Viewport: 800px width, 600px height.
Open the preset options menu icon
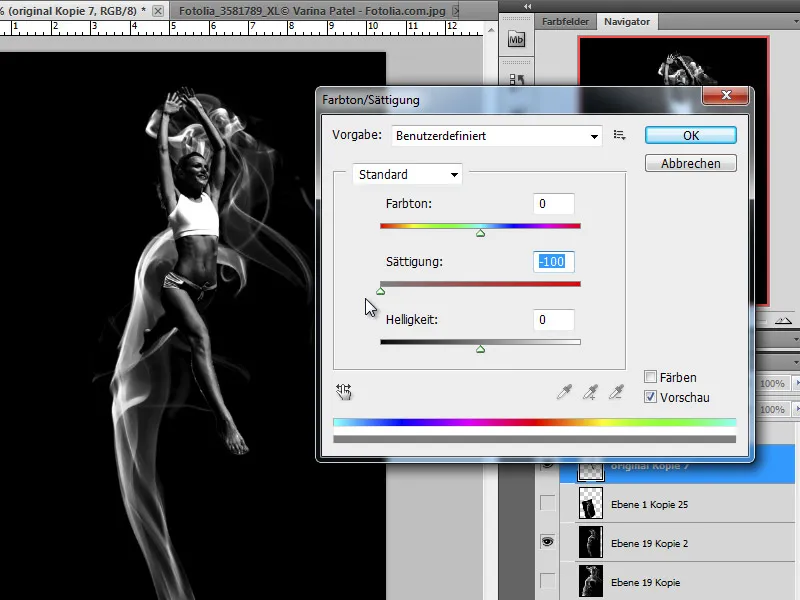pyautogui.click(x=619, y=135)
